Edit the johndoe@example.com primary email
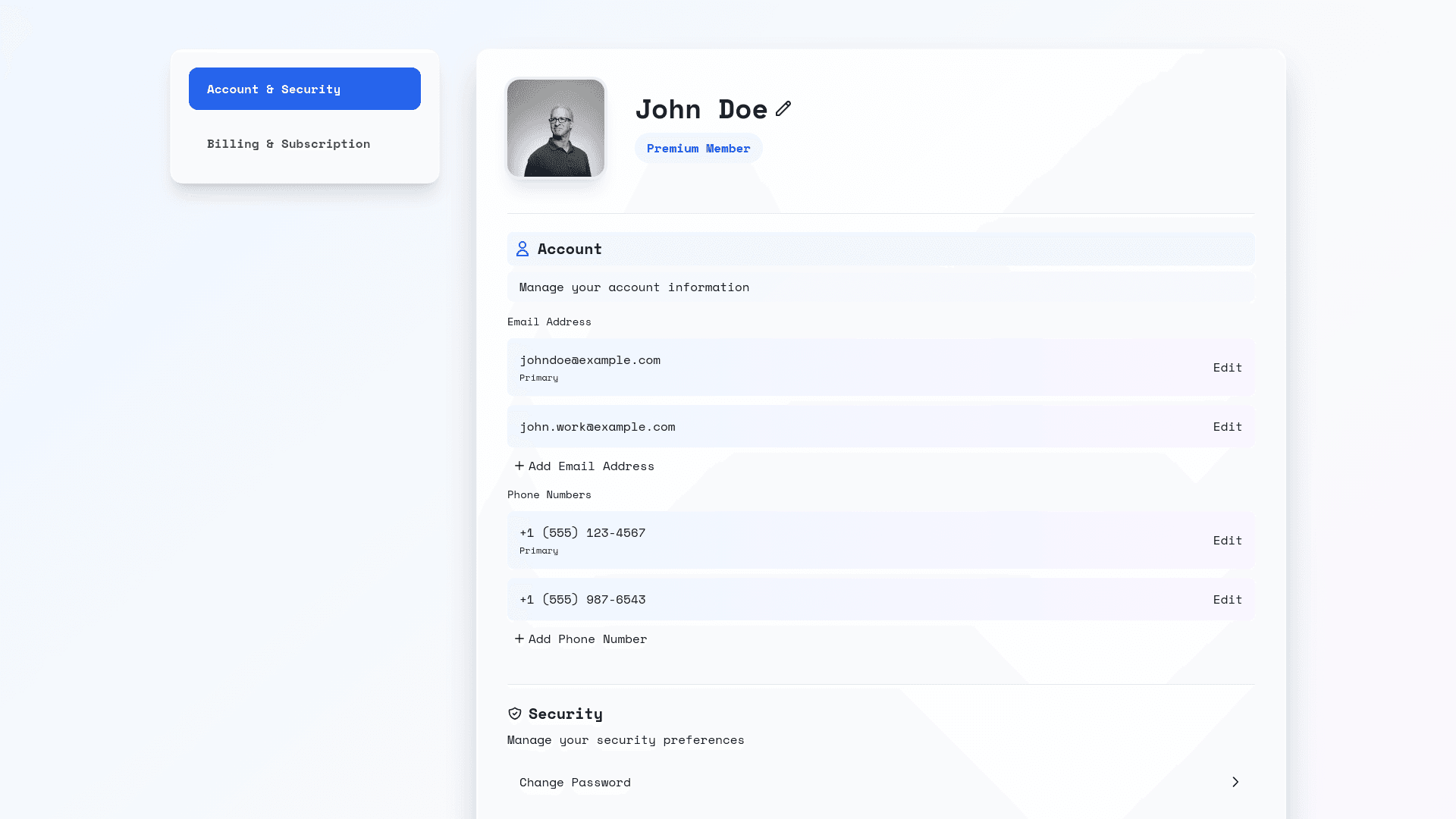1456x819 pixels. coord(1227,367)
